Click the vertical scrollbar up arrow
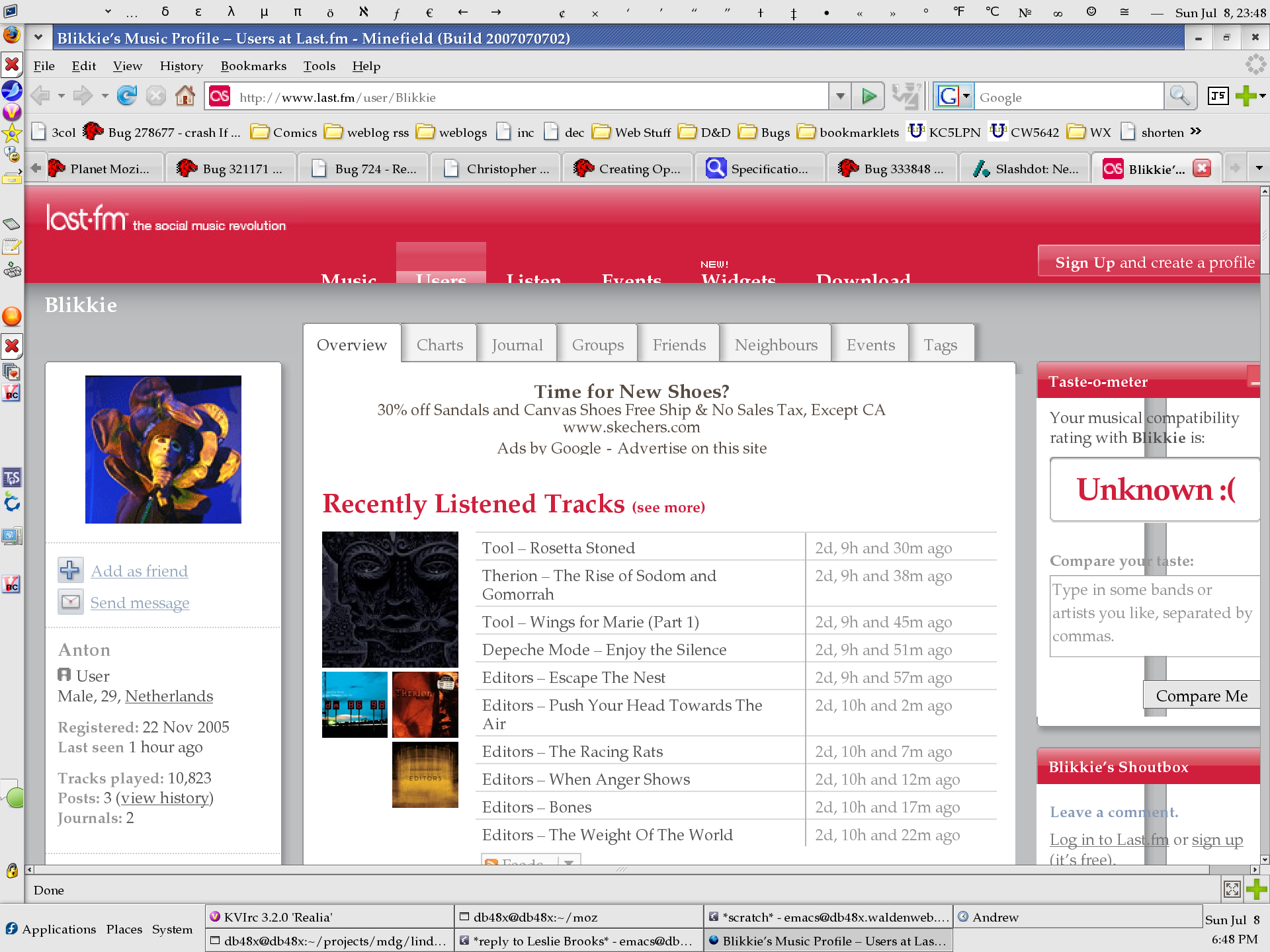 tap(1265, 192)
